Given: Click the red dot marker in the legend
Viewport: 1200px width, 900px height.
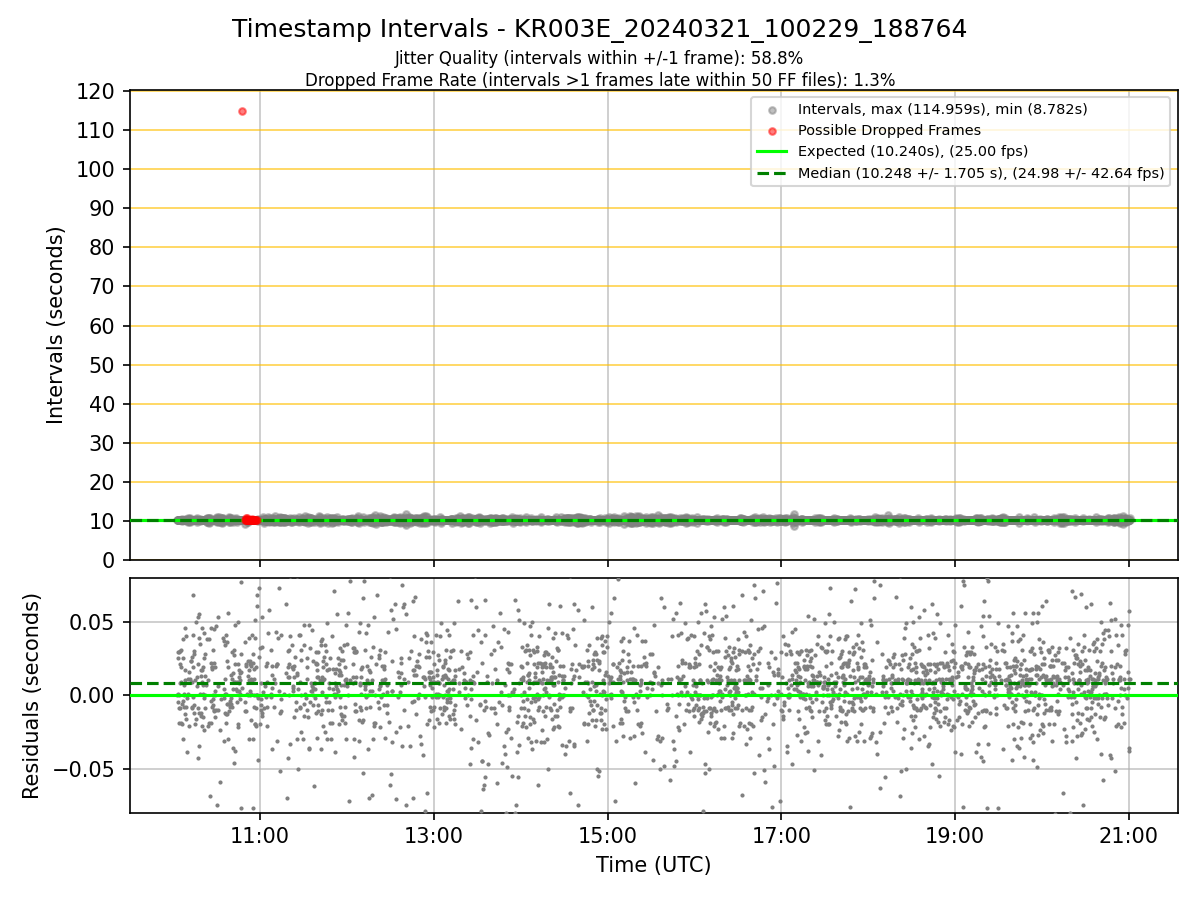Looking at the screenshot, I should click(772, 130).
